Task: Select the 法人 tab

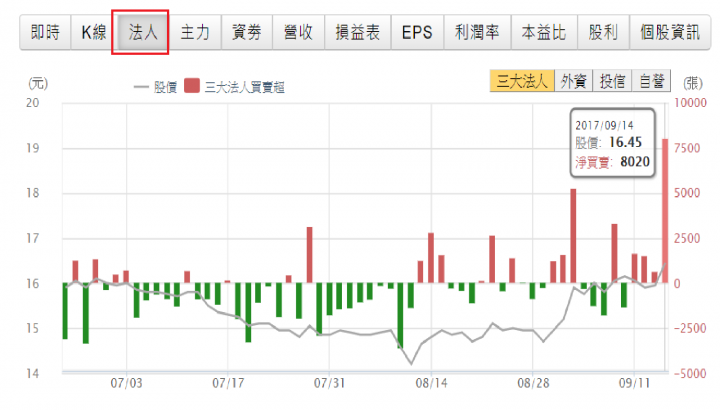Action: (x=143, y=32)
